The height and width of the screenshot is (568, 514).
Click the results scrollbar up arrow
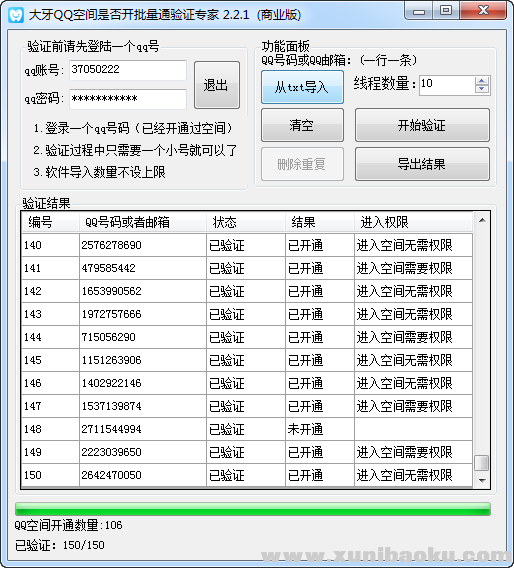click(x=482, y=220)
